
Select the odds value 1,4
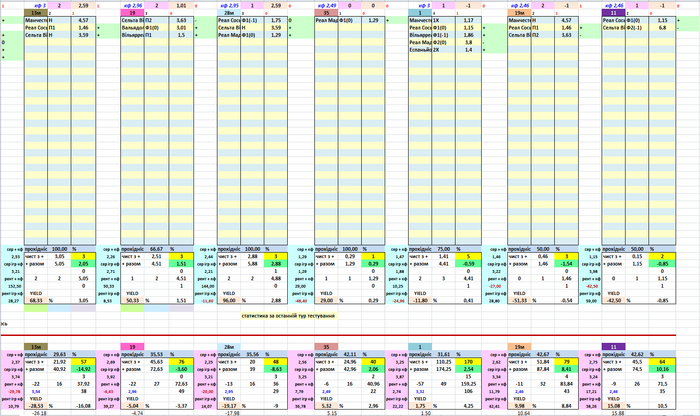[x=468, y=50]
